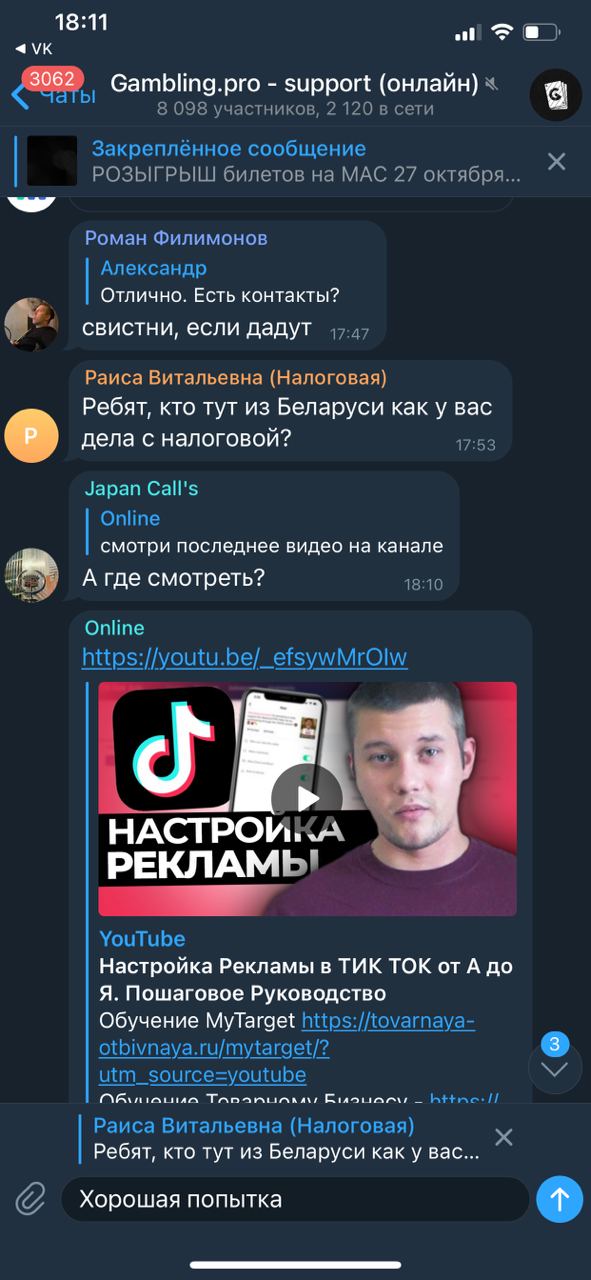This screenshot has width=591, height=1280.
Task: Focus the message input field
Action: point(295,1198)
